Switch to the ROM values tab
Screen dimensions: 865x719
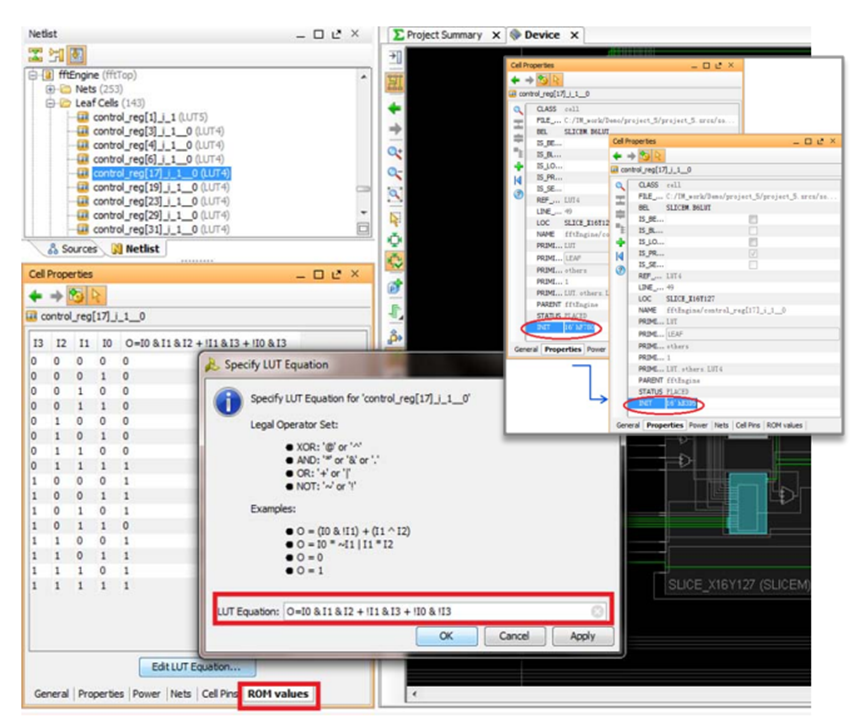278,694
